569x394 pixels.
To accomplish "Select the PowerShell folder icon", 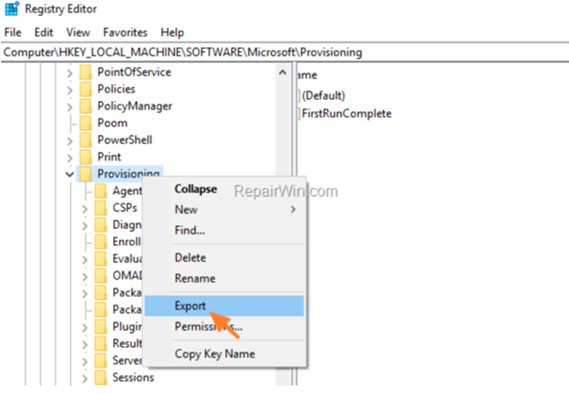I will pos(86,140).
